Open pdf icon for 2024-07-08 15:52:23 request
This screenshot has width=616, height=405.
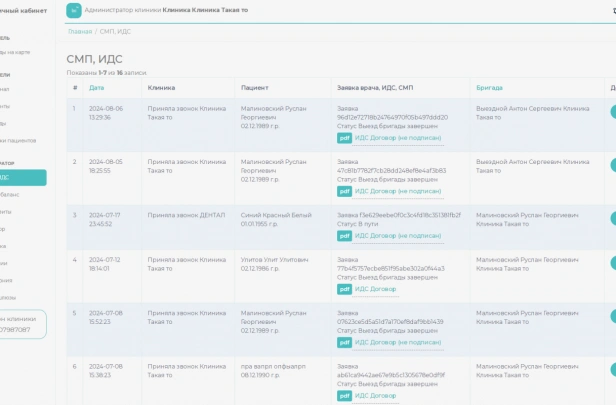click(344, 343)
